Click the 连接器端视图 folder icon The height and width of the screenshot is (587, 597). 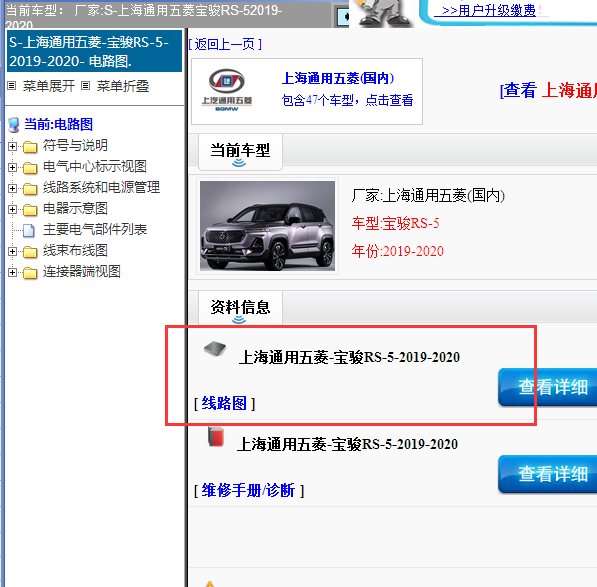point(30,273)
